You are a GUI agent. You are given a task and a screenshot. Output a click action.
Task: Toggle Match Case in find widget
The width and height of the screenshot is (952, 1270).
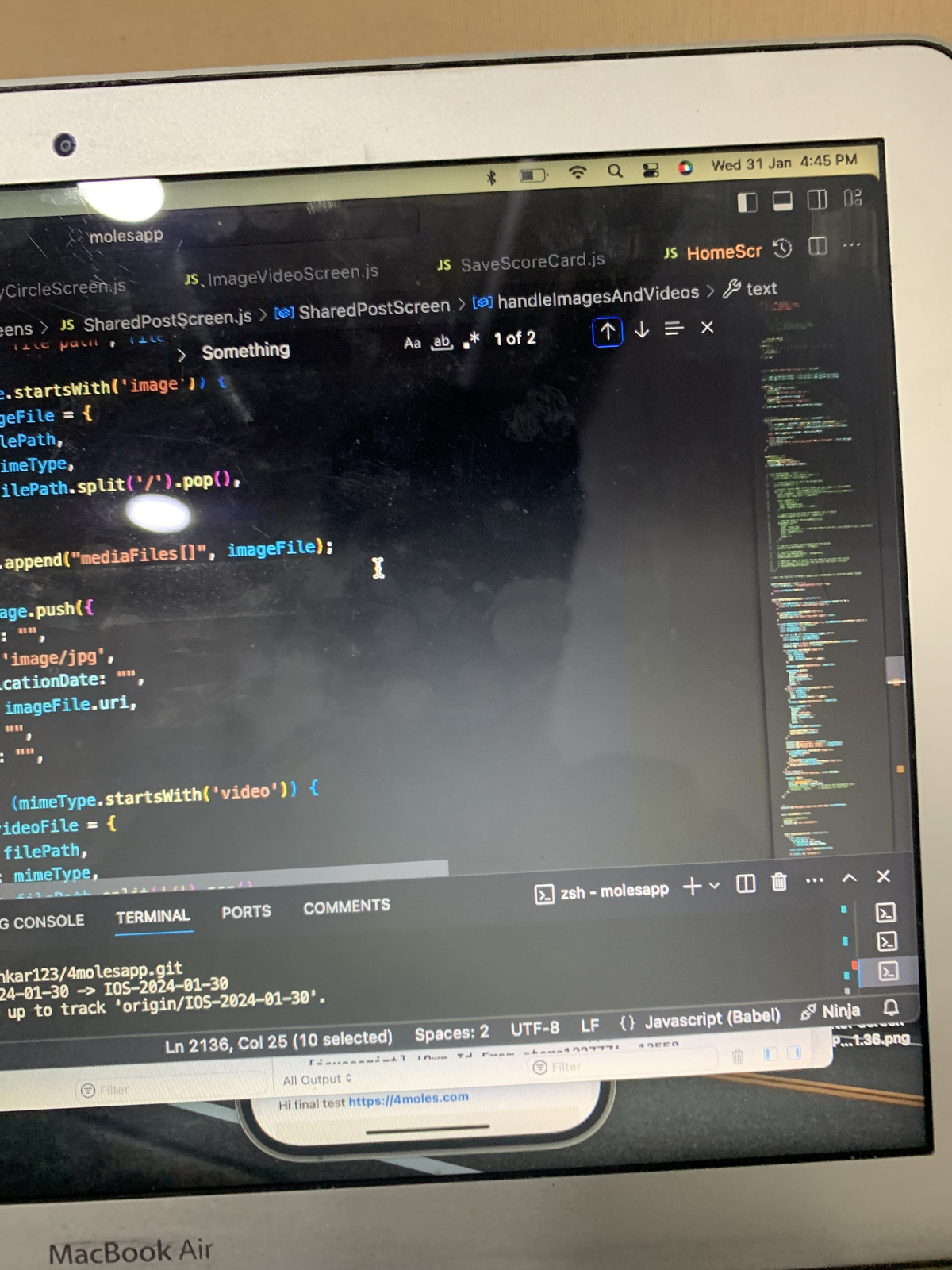click(412, 343)
